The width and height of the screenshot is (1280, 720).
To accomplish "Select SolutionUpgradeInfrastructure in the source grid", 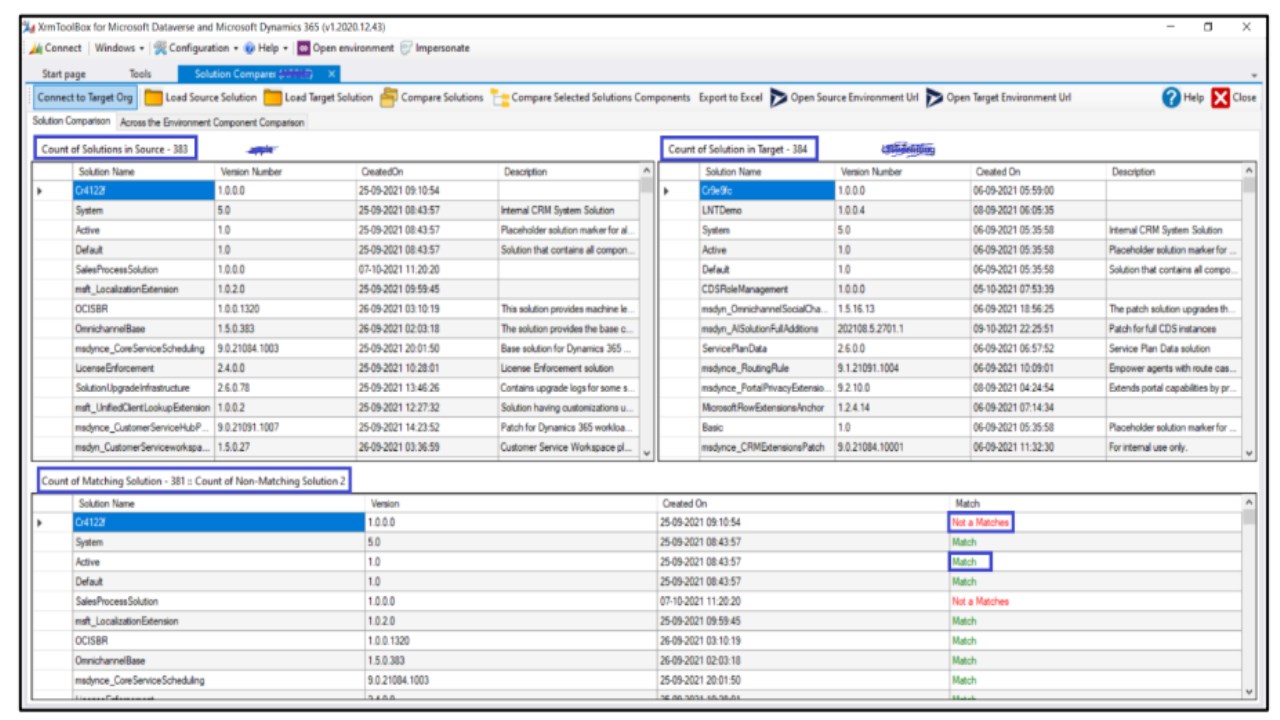I will point(143,388).
